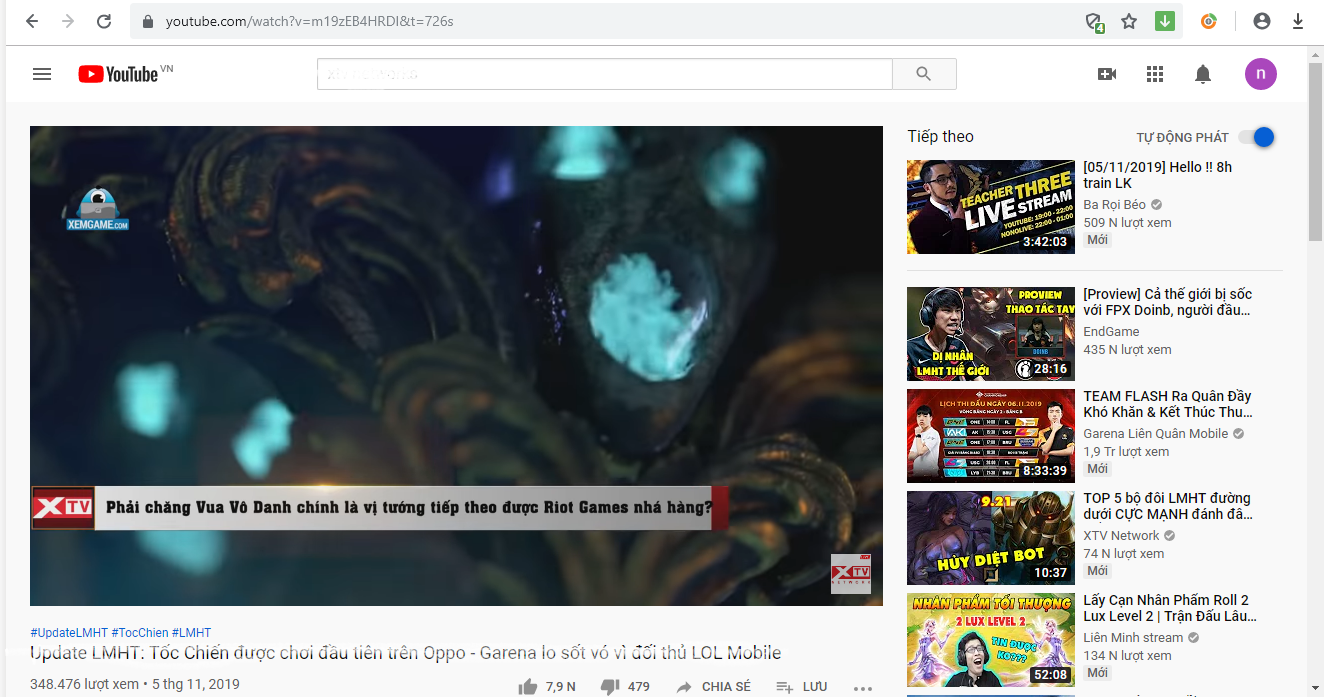Viewport: 1324px width, 697px height.
Task: Click the browser download arrow at far right
Action: (x=1298, y=21)
